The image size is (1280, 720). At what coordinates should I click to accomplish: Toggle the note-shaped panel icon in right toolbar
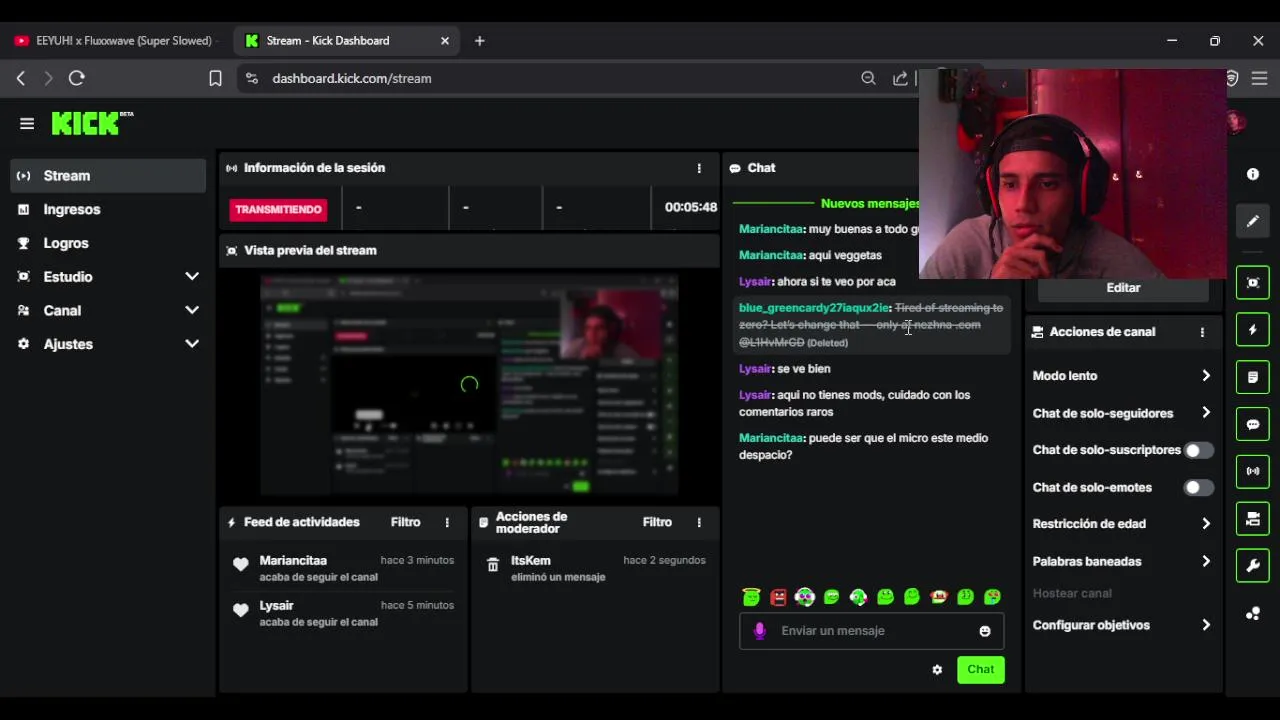(1253, 377)
